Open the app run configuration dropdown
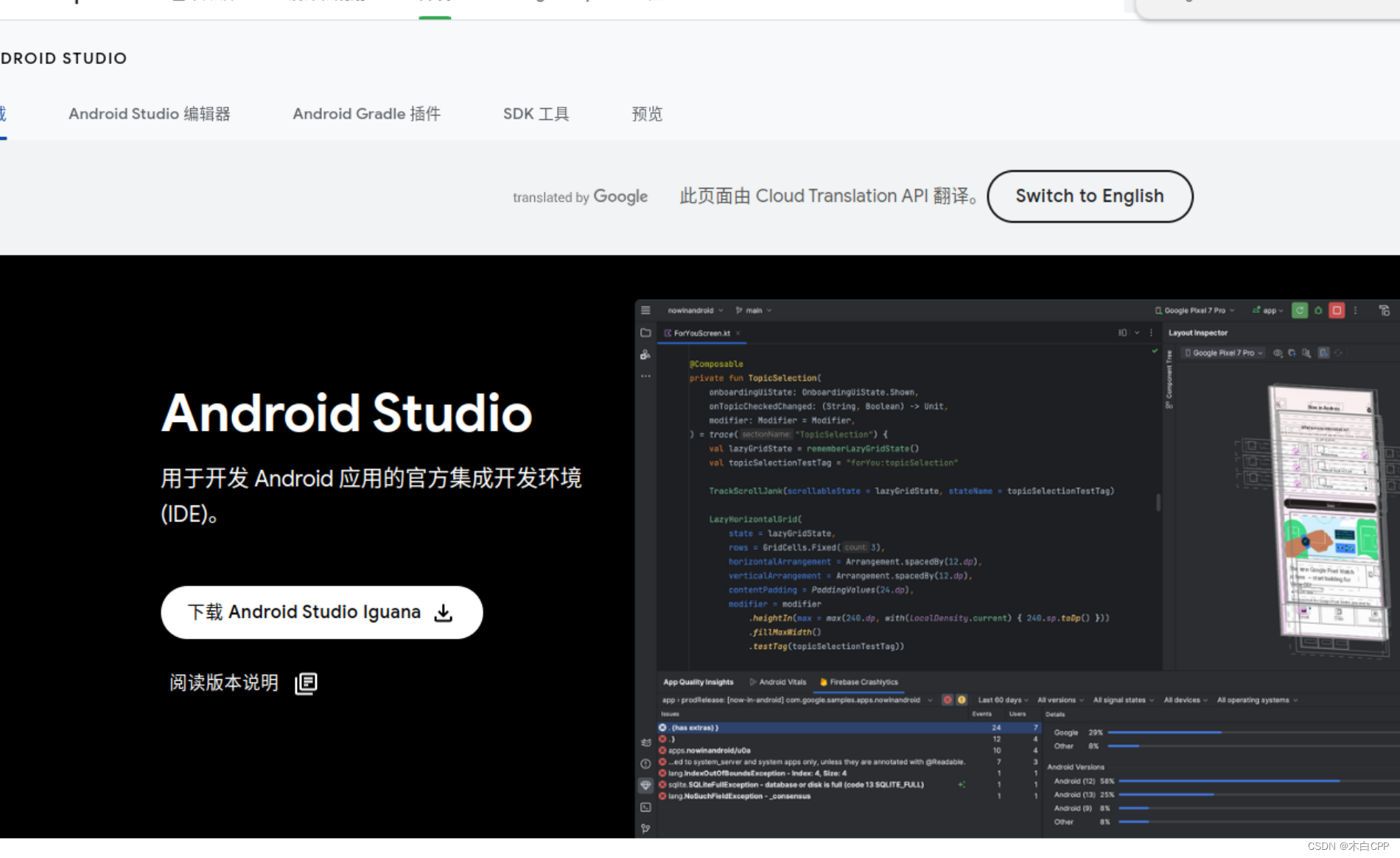Image resolution: width=1400 pixels, height=858 pixels. click(1268, 310)
